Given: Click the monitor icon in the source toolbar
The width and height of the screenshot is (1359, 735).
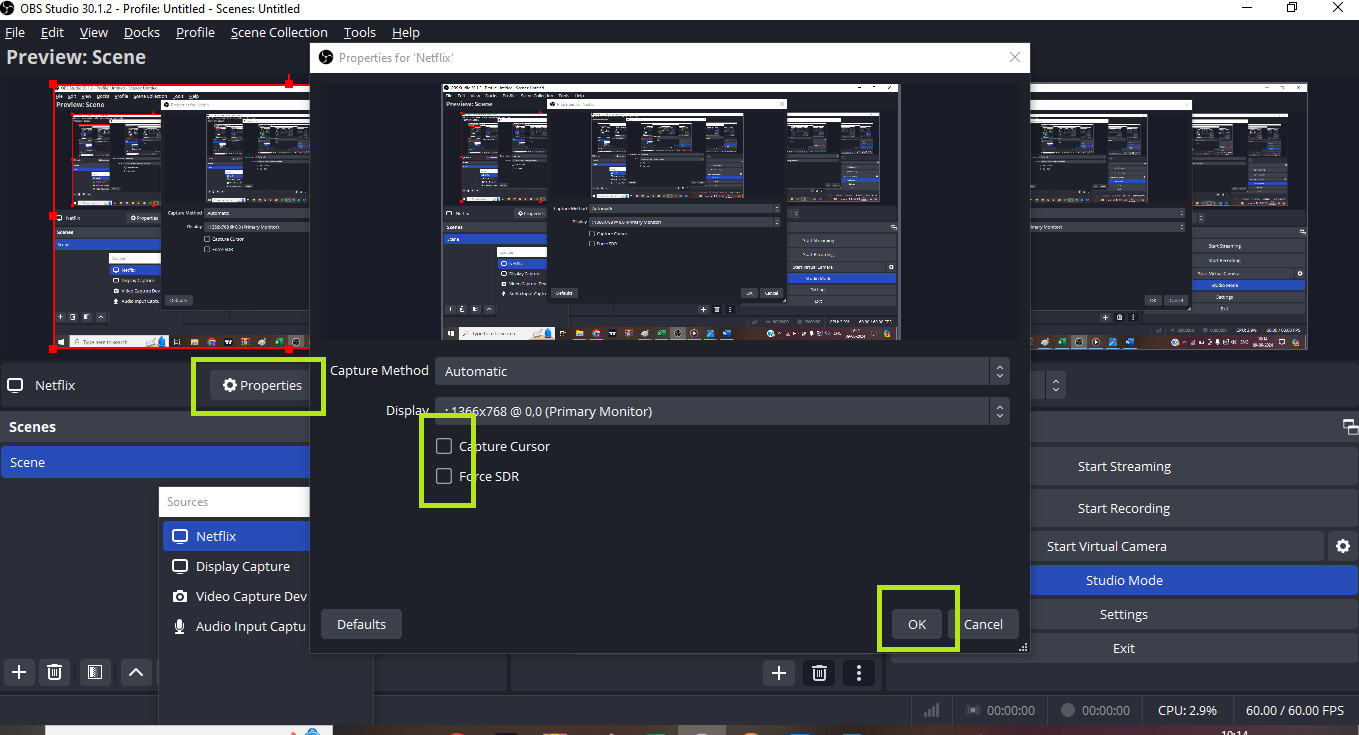Looking at the screenshot, I should (15, 385).
